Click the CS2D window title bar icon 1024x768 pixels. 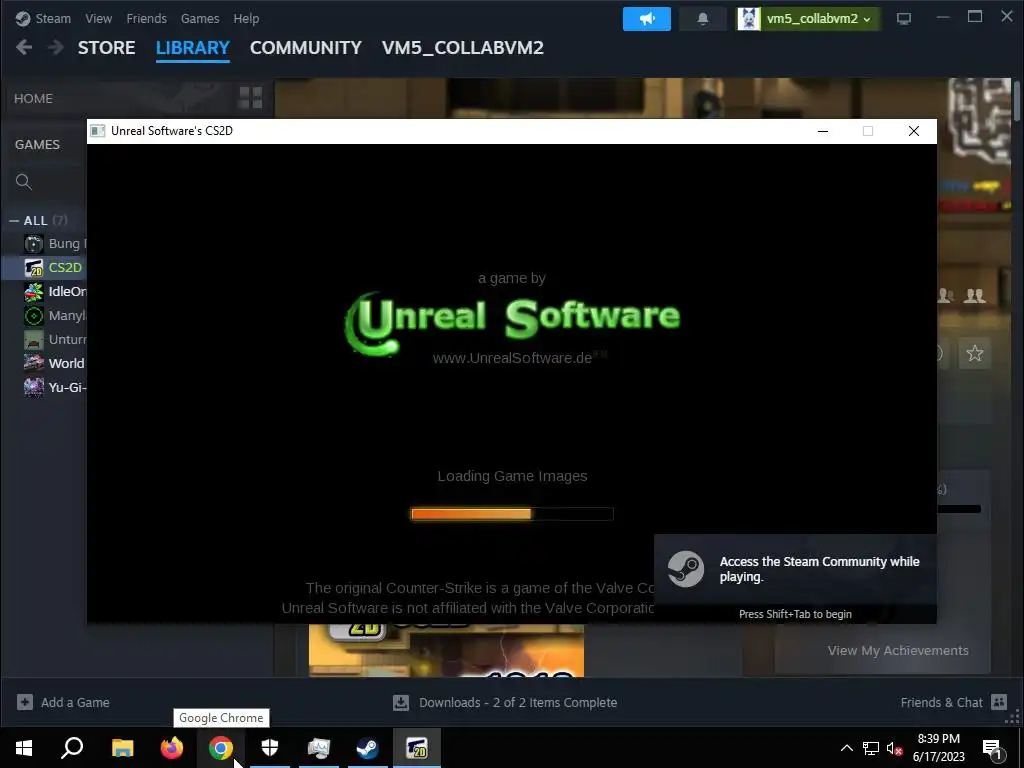click(98, 131)
